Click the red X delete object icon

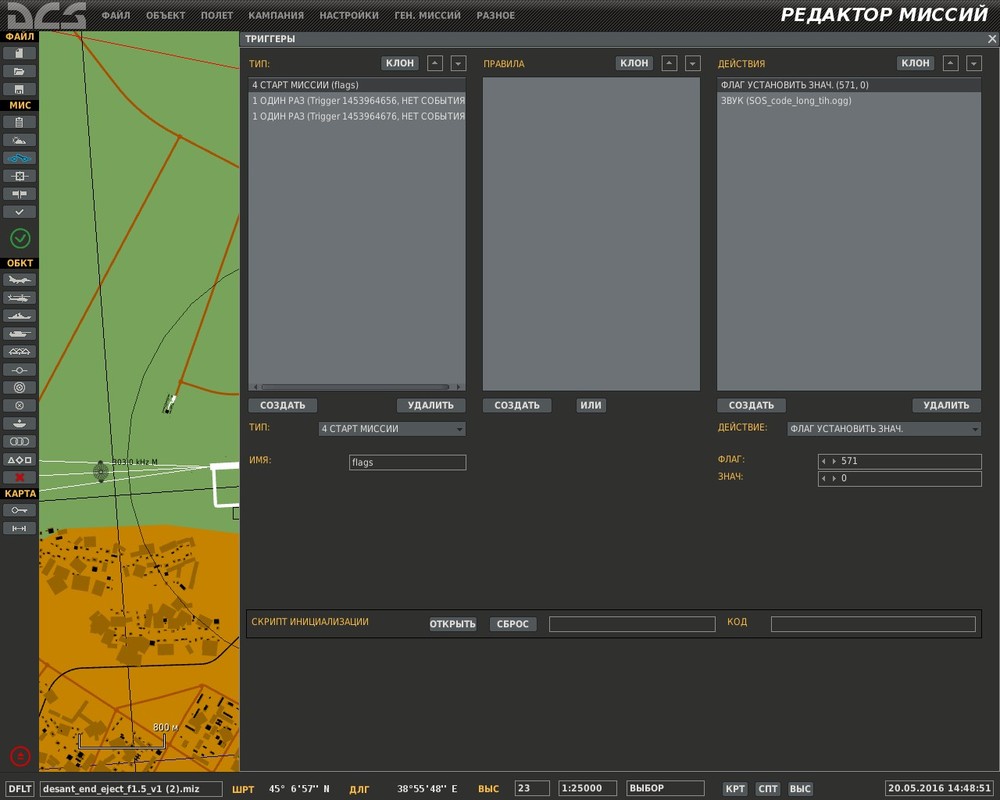click(x=20, y=477)
